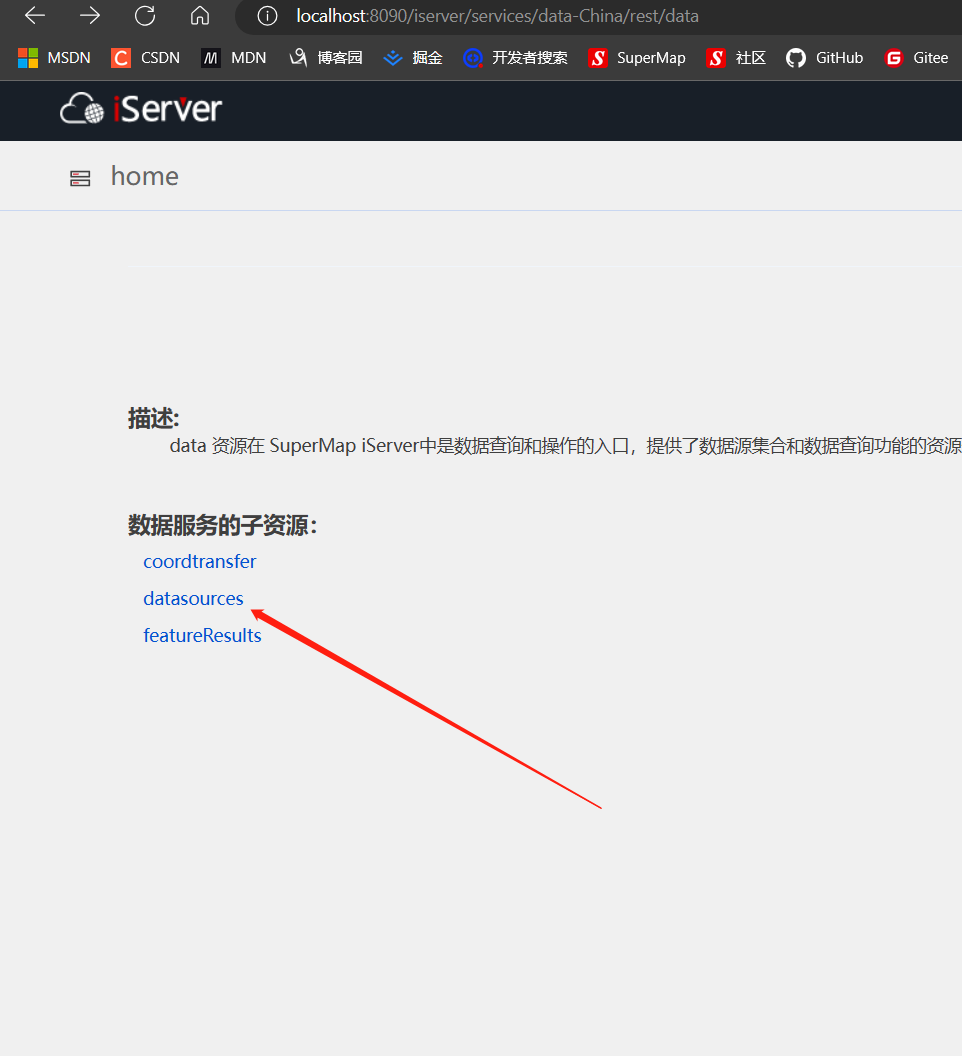962x1056 pixels.
Task: Open the featureResults sub-resource link
Action: click(x=202, y=636)
